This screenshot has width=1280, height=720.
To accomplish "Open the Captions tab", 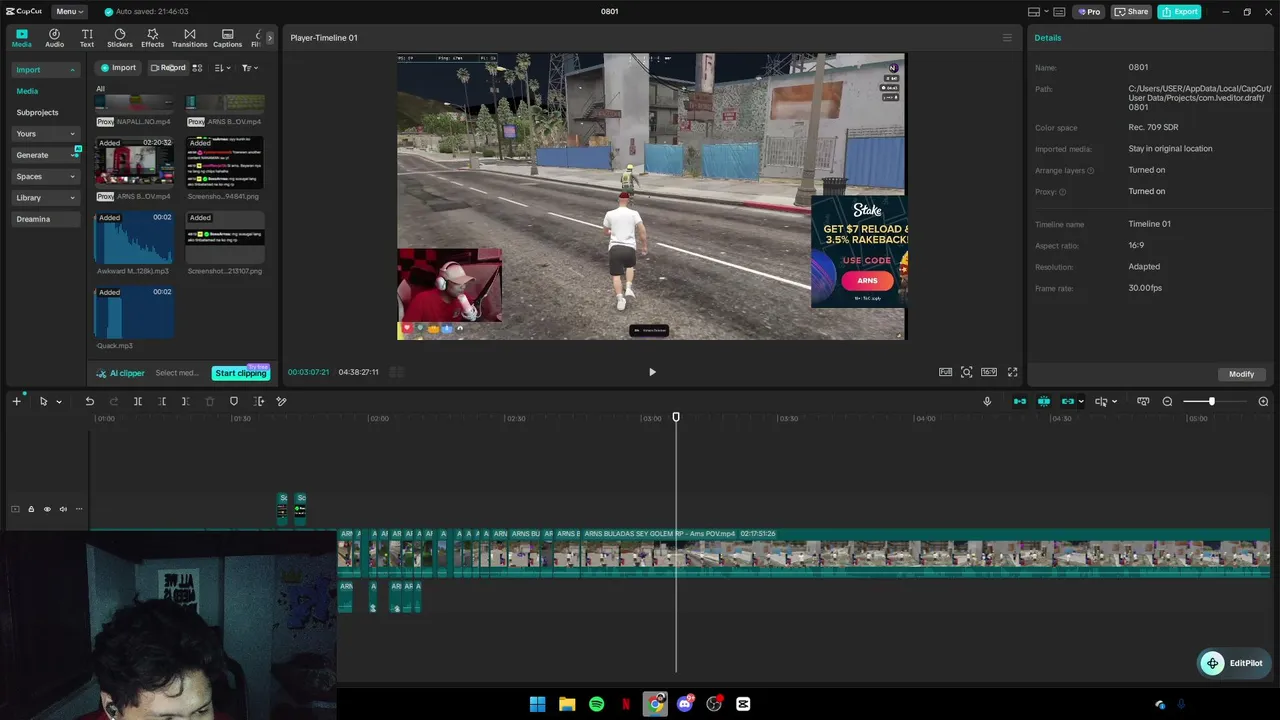I will pos(227,38).
